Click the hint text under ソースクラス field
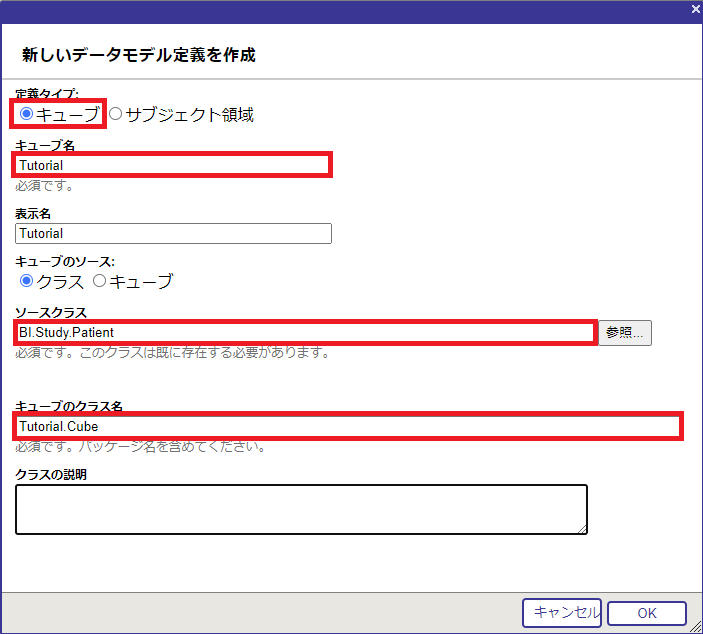 point(172,353)
